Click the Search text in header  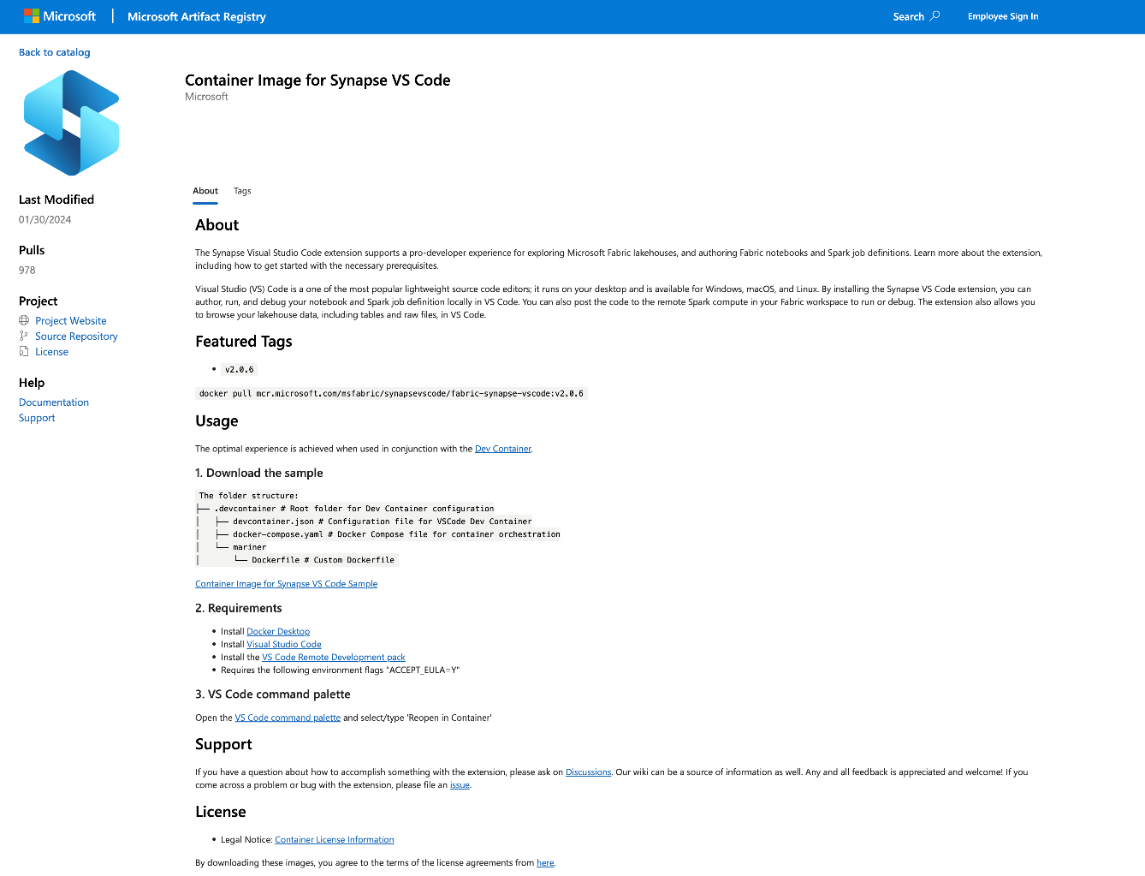908,16
